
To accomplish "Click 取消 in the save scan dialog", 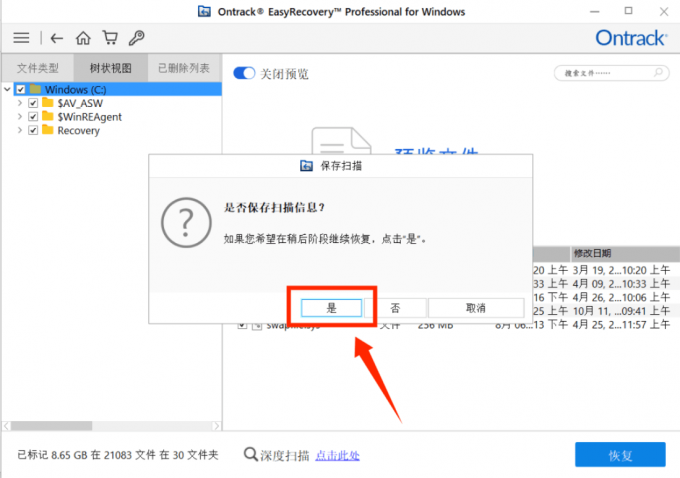I will click(x=476, y=308).
